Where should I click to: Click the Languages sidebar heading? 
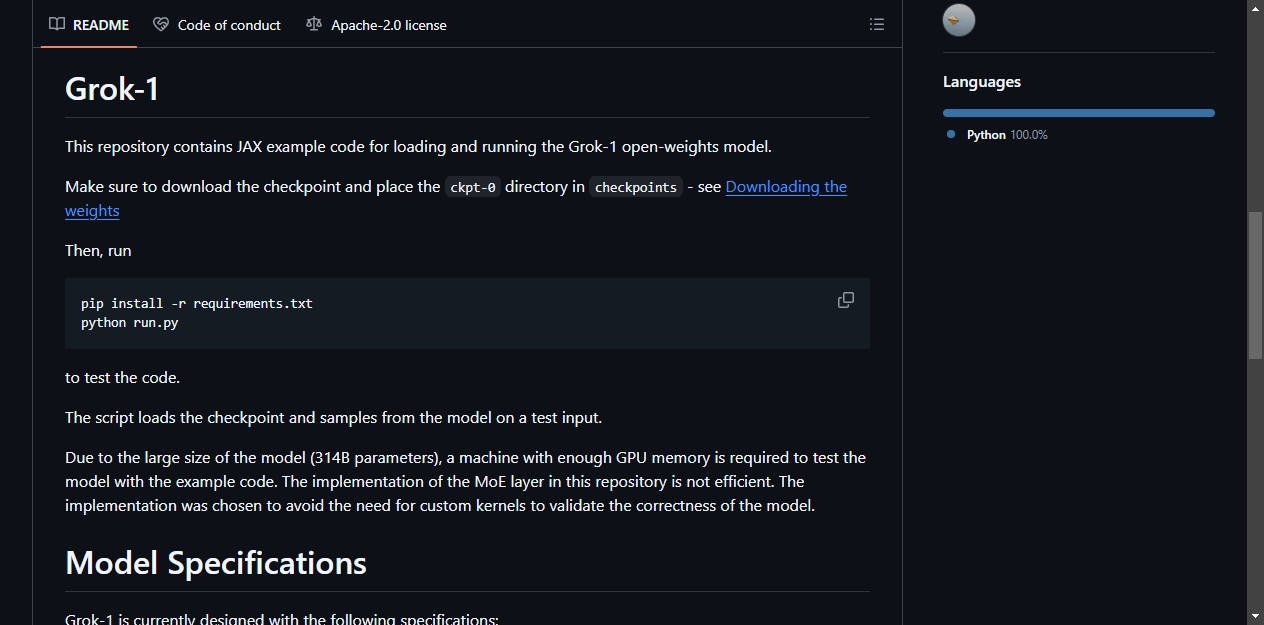(x=982, y=82)
